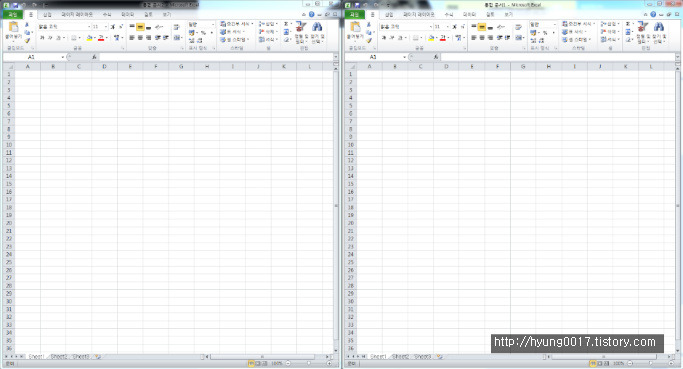Open the font name dropdown in the left window
The height and width of the screenshot is (369, 683).
[x=89, y=27]
